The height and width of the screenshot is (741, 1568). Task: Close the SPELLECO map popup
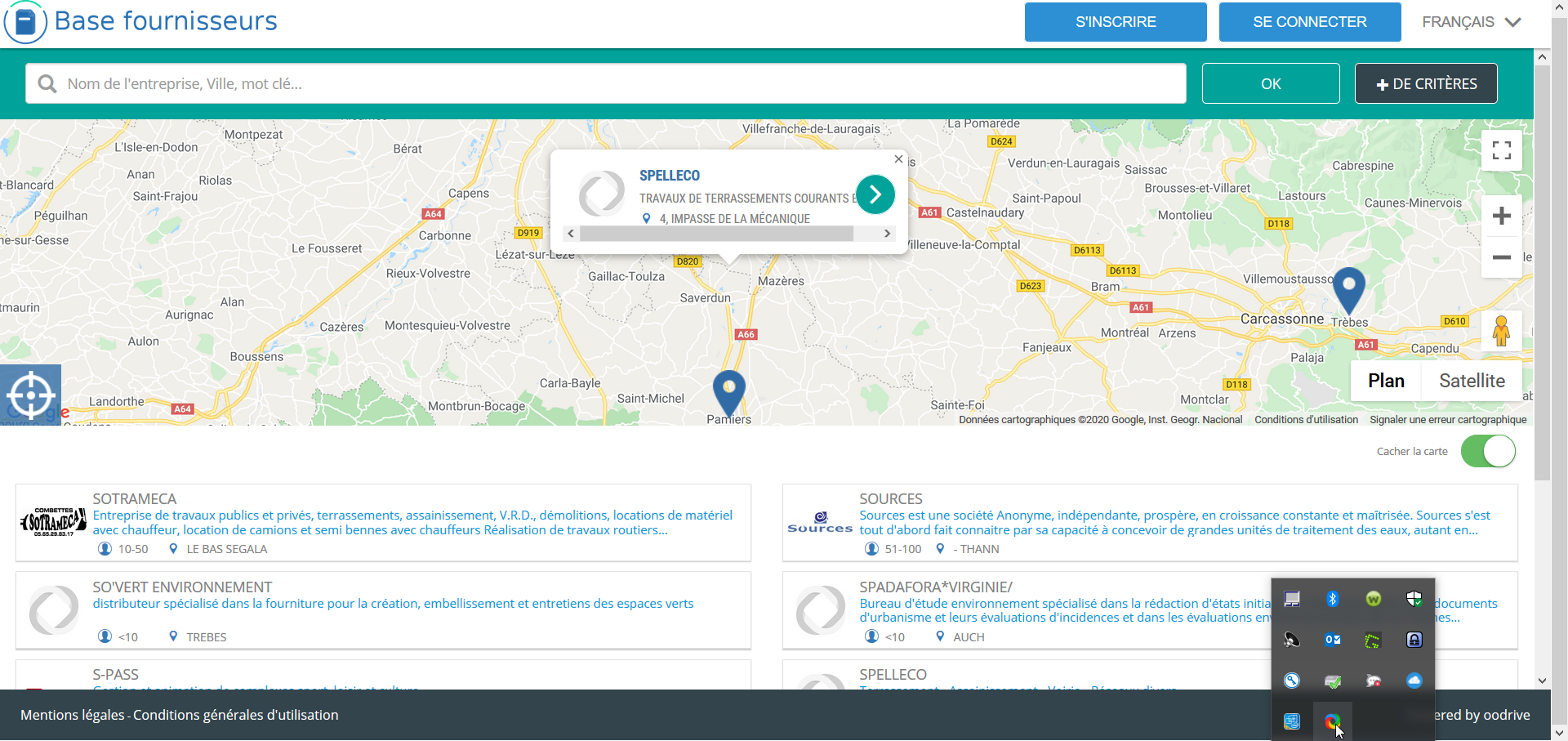[898, 159]
